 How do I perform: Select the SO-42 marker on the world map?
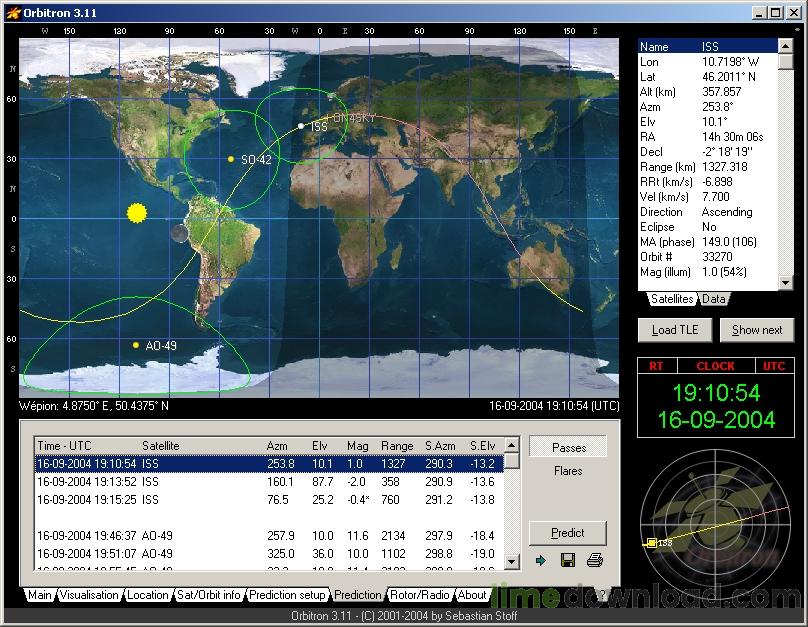click(x=232, y=158)
